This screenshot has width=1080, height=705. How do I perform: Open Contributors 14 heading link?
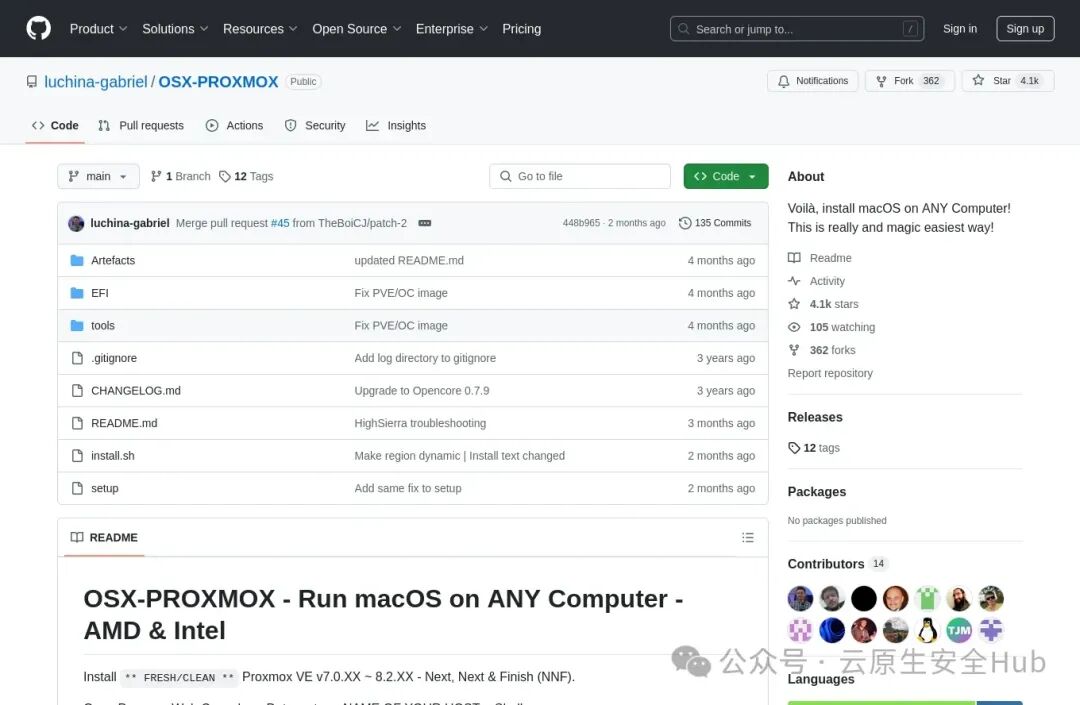(x=837, y=564)
